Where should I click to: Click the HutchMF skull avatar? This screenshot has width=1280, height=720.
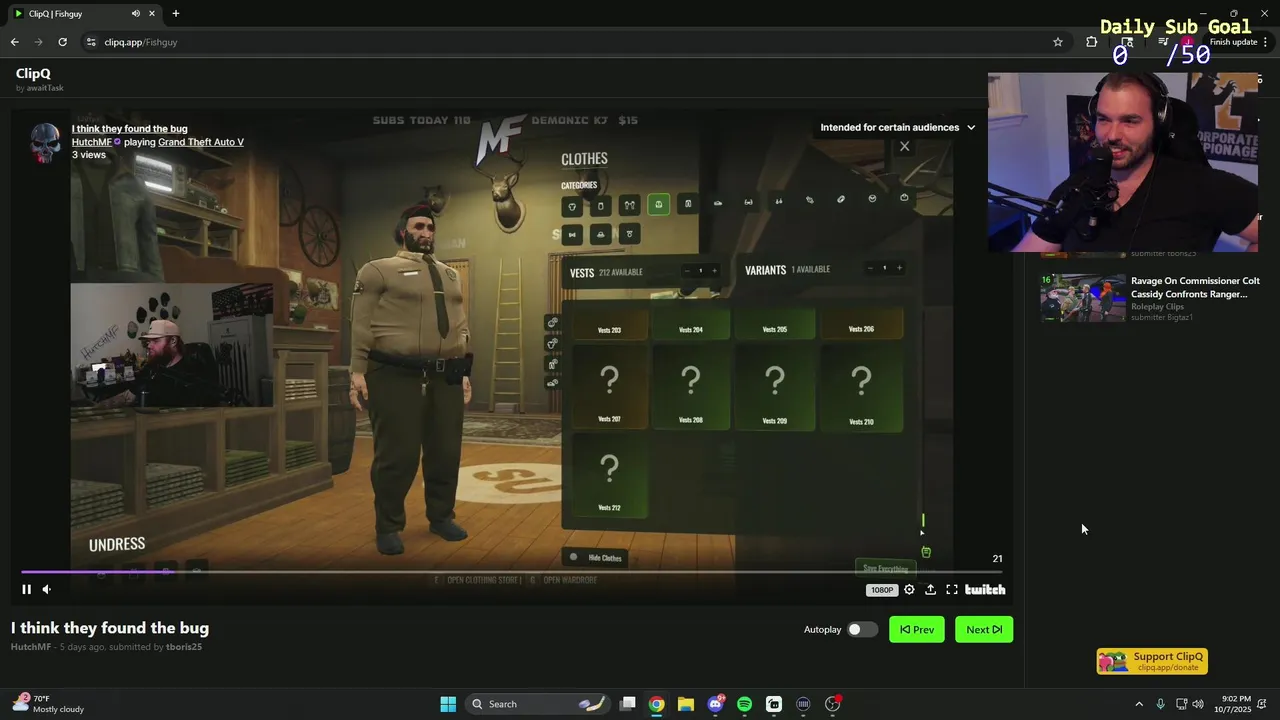(x=45, y=143)
